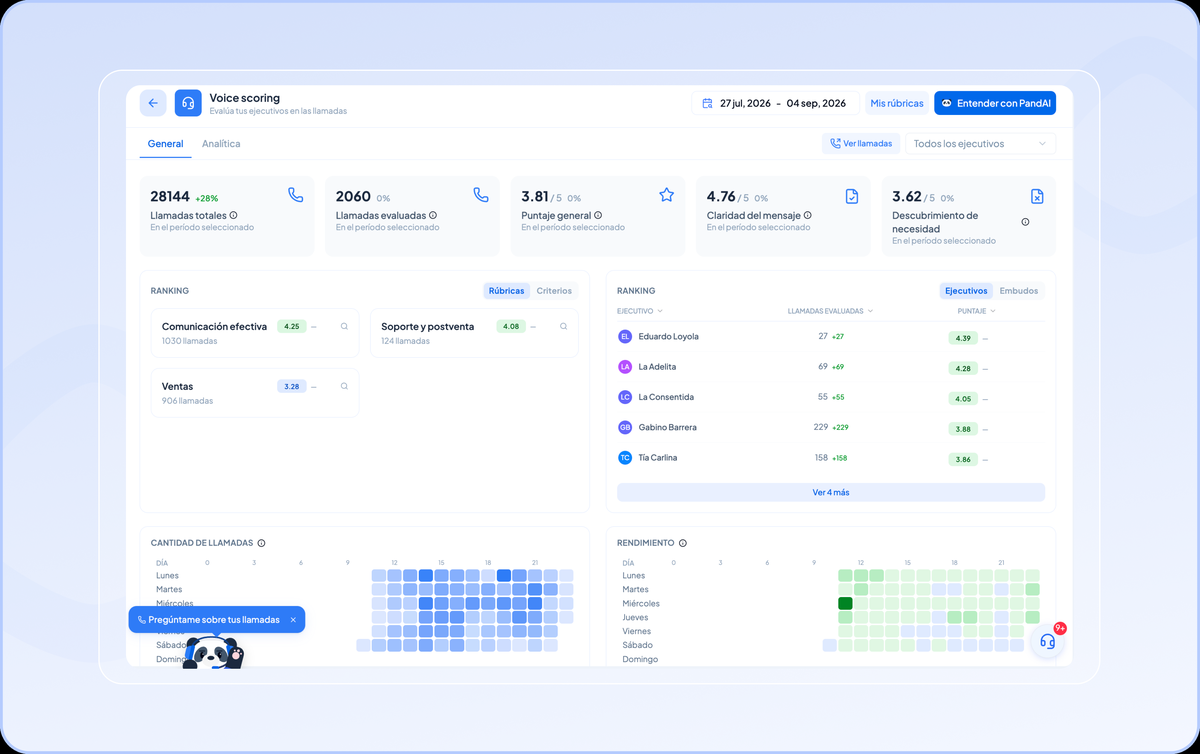The width and height of the screenshot is (1200, 754).
Task: Click magnifier icon on Soporte y postventa card
Action: coord(563,326)
